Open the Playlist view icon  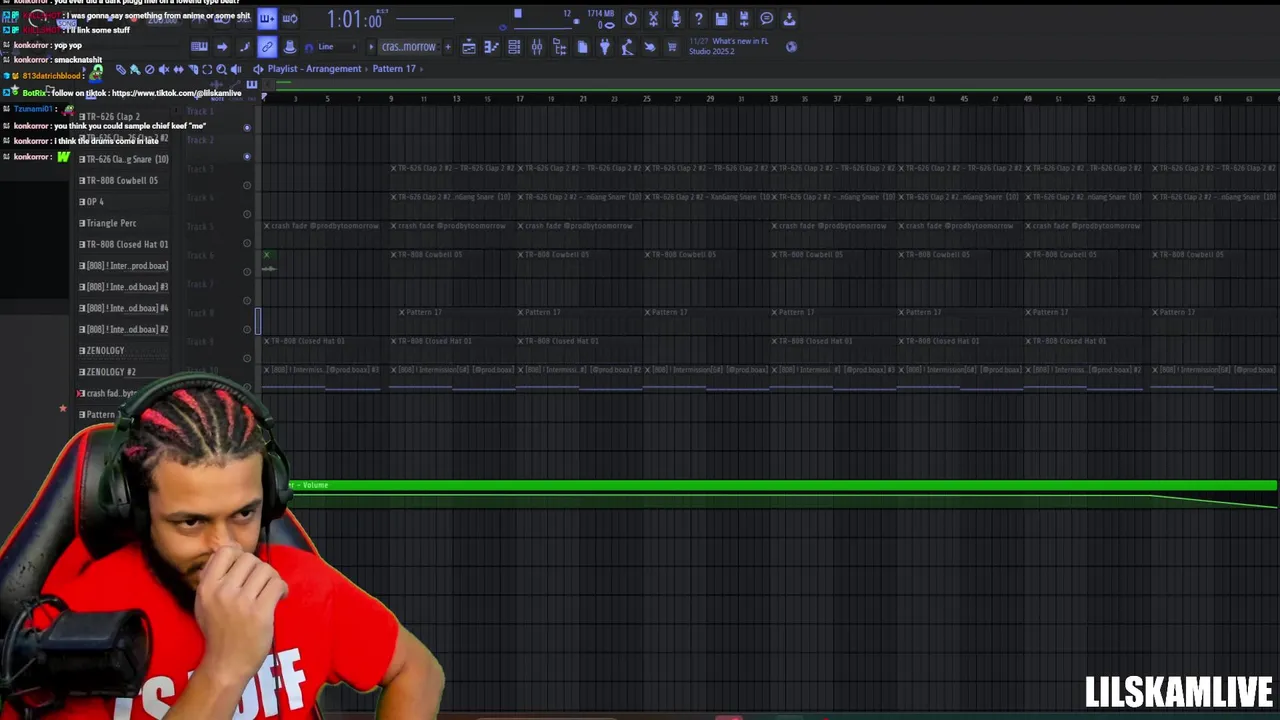[x=469, y=47]
